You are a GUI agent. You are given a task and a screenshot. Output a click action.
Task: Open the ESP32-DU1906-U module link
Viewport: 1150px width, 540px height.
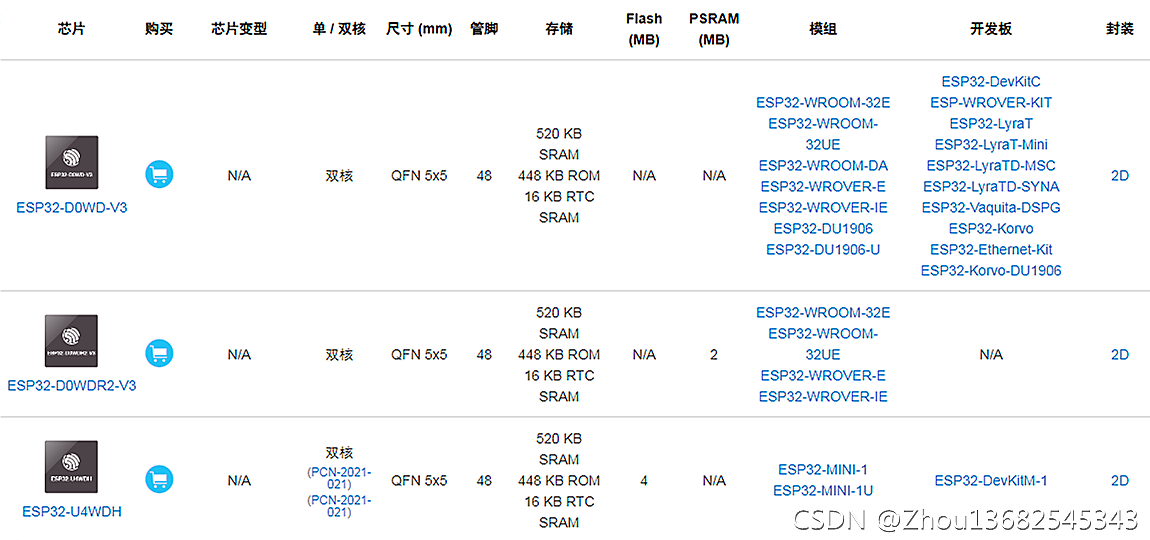(823, 249)
